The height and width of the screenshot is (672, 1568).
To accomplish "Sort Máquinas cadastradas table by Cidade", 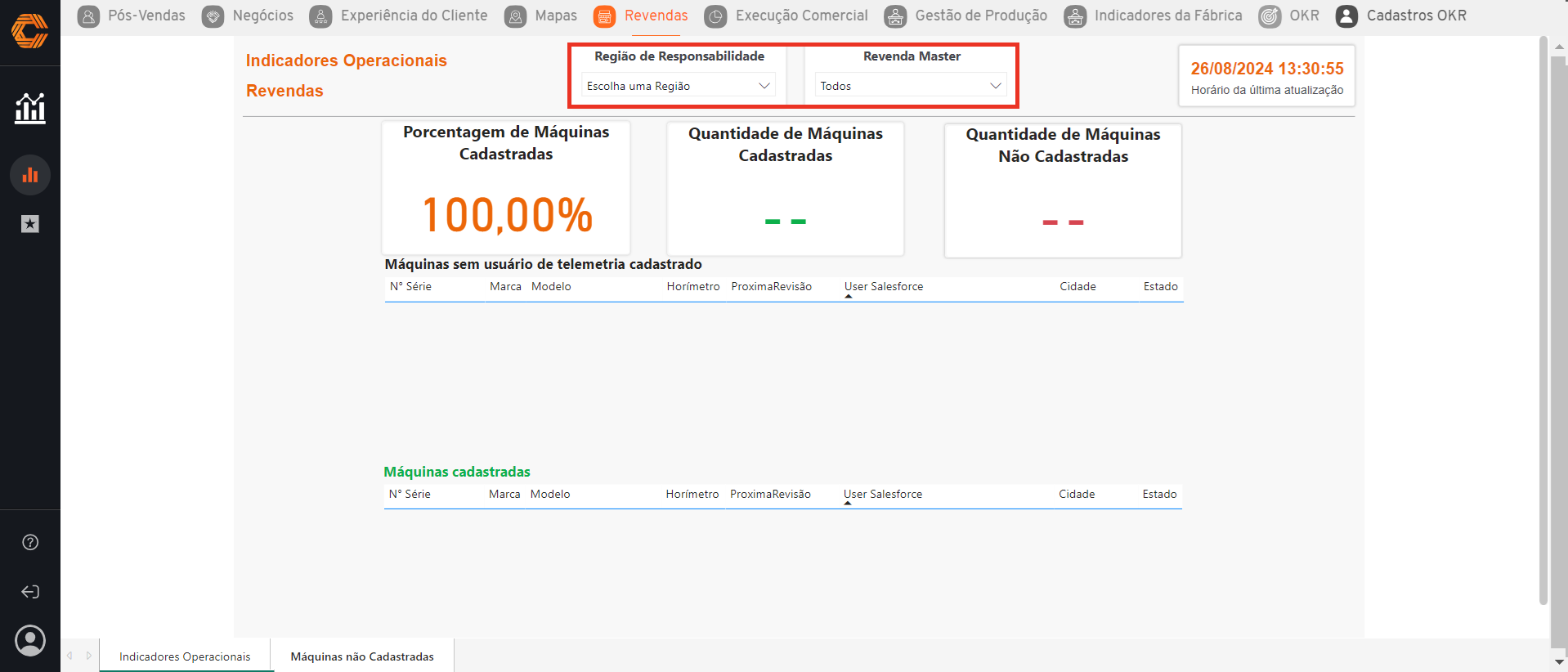I will (x=1077, y=495).
